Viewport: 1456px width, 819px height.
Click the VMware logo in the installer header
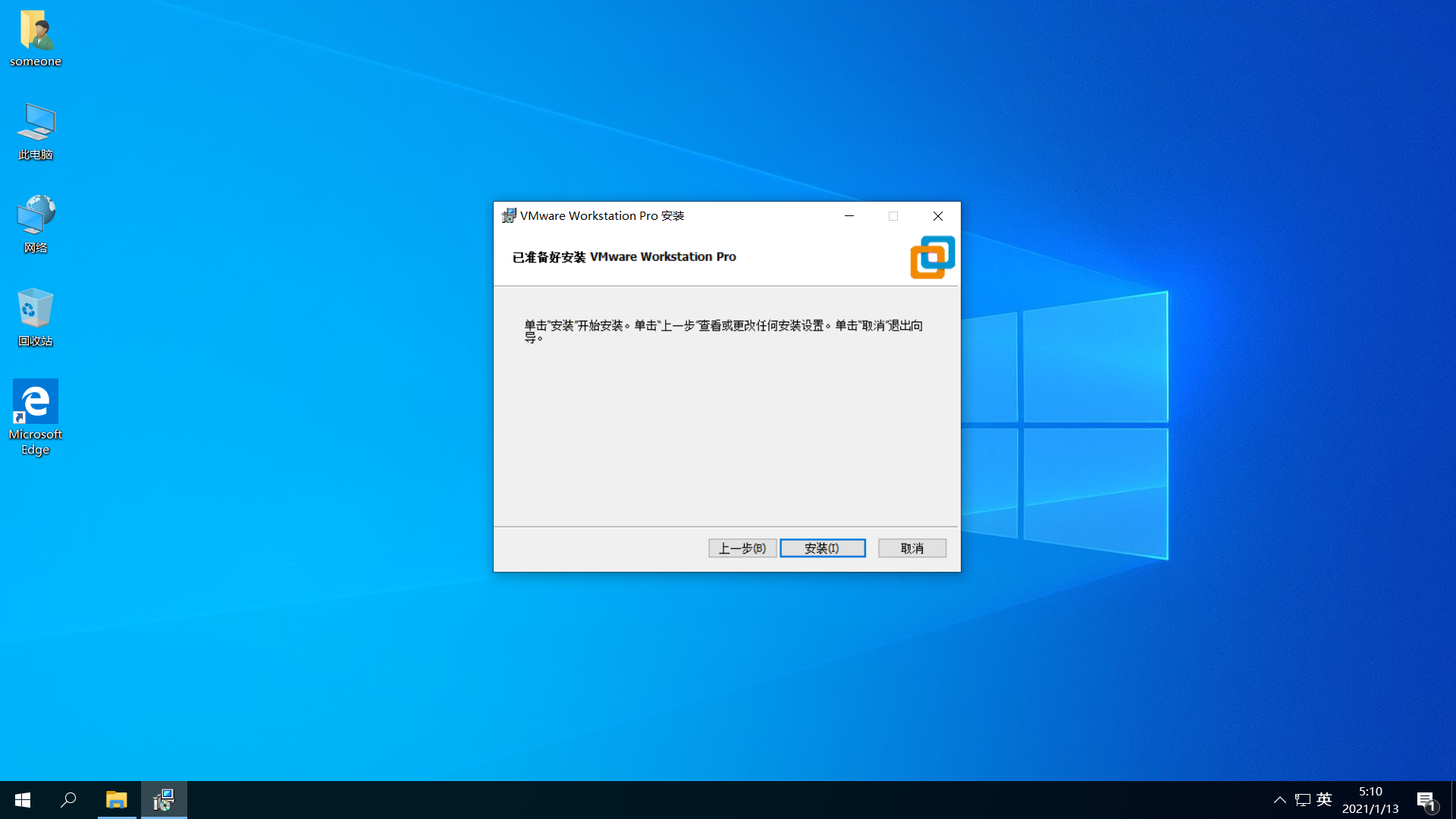[932, 257]
